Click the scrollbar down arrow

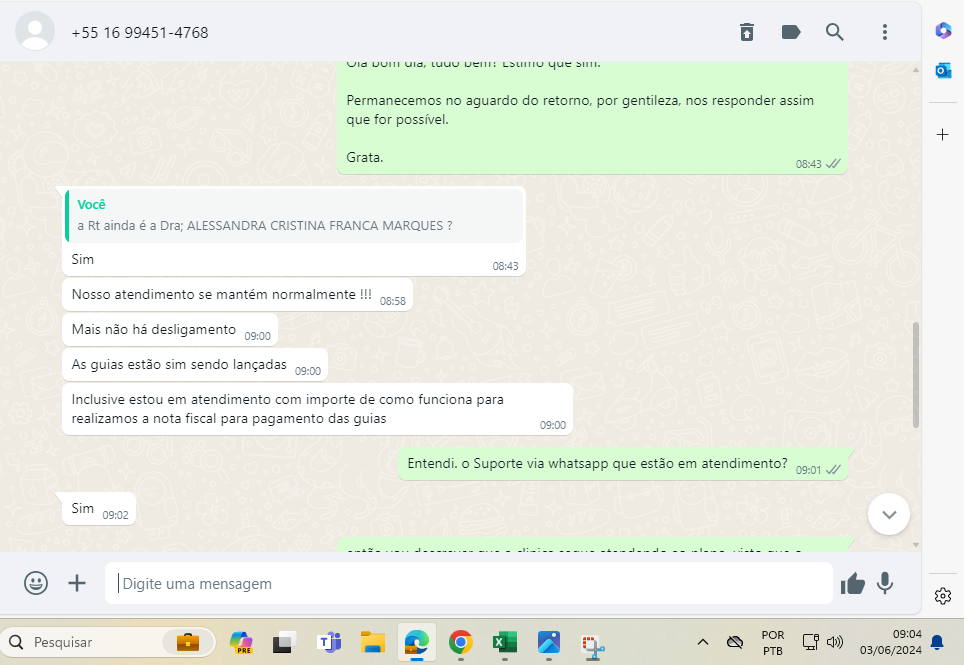pyautogui.click(x=916, y=545)
